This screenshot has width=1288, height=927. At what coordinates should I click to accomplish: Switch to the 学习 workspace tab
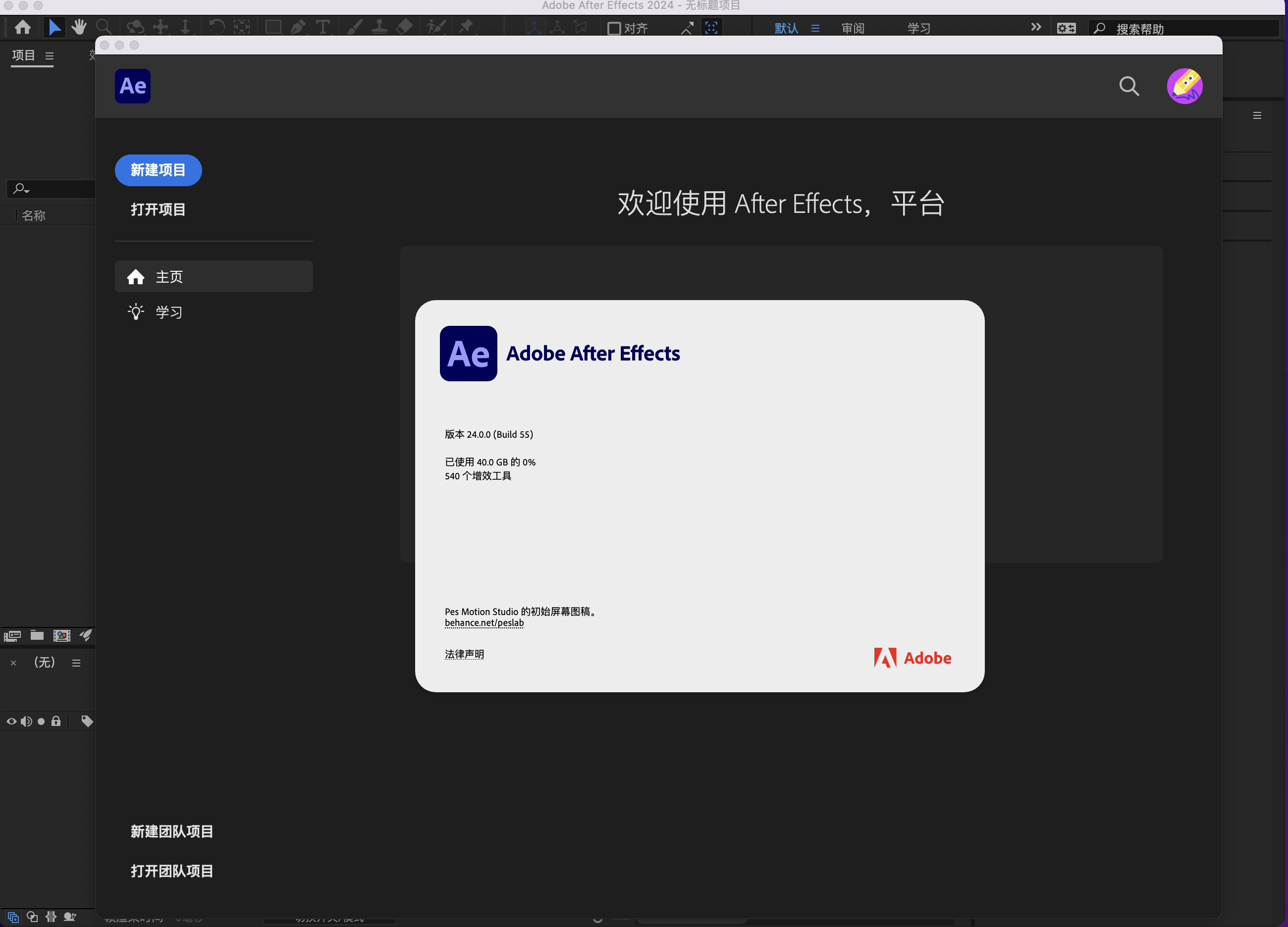coord(918,28)
